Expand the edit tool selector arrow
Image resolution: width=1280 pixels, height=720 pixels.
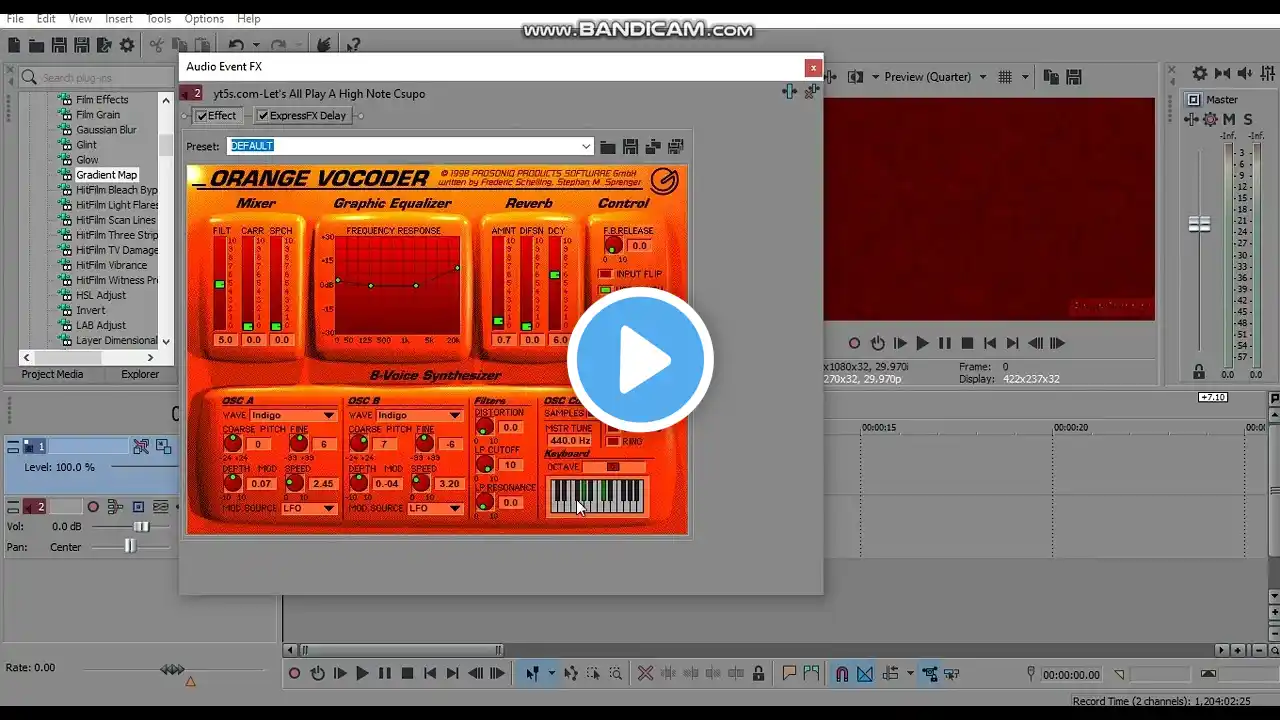click(551, 674)
